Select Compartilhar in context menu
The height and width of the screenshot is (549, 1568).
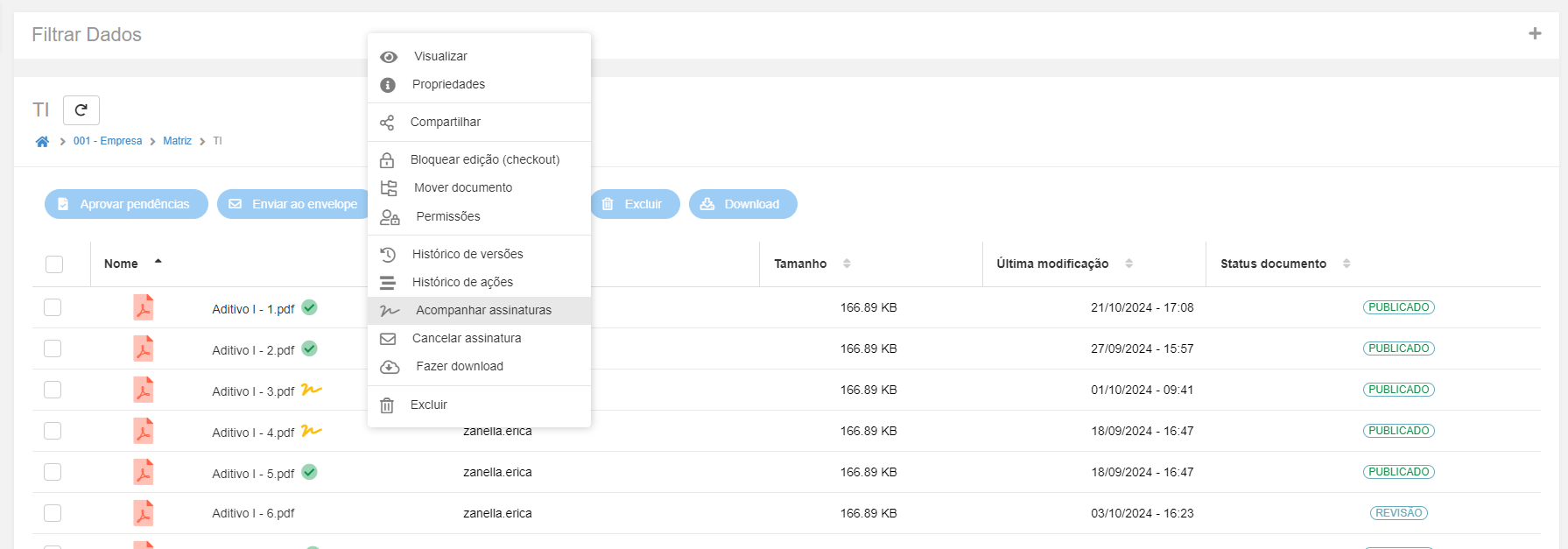tap(479, 122)
